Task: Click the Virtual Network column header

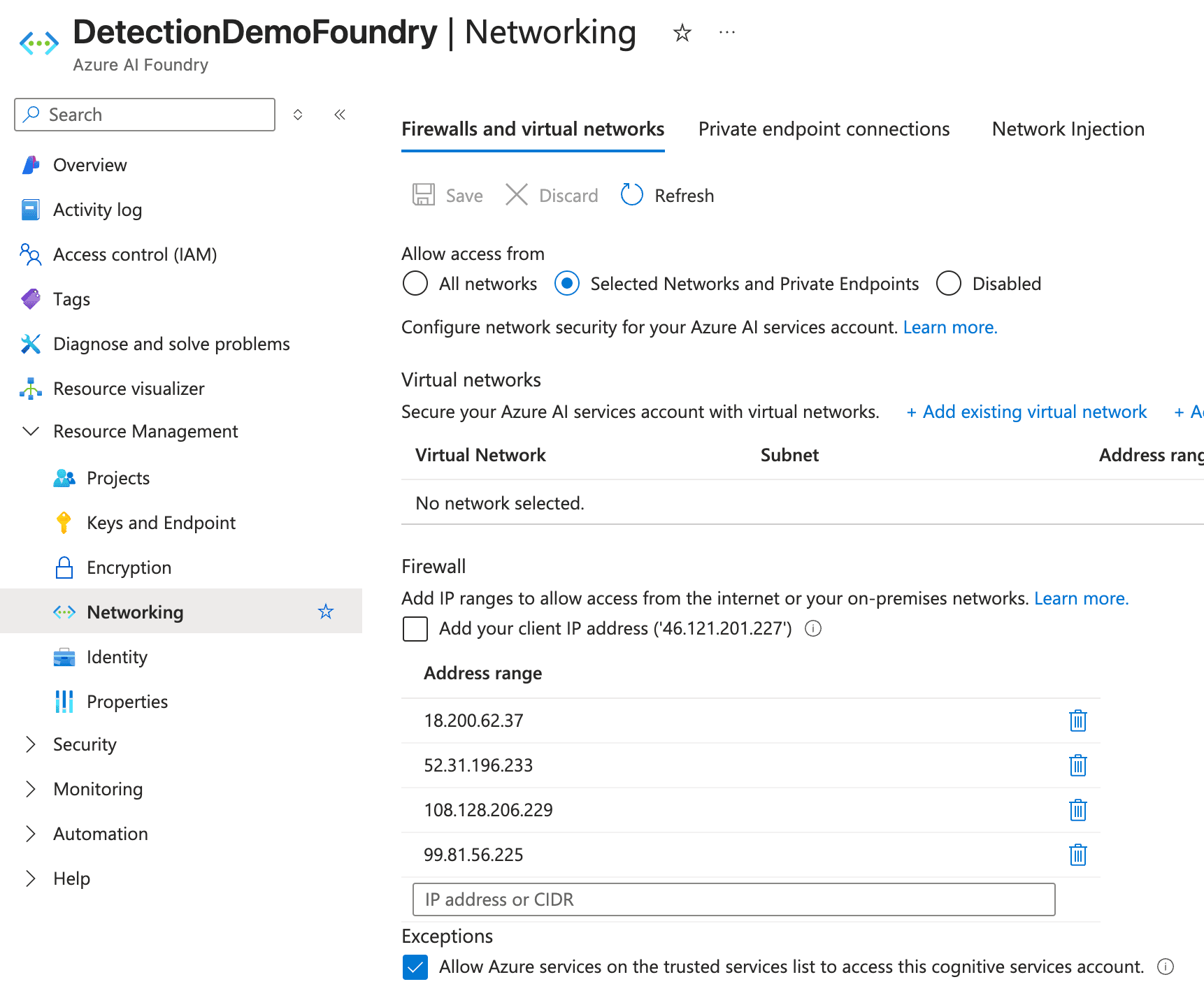Action: 480,455
